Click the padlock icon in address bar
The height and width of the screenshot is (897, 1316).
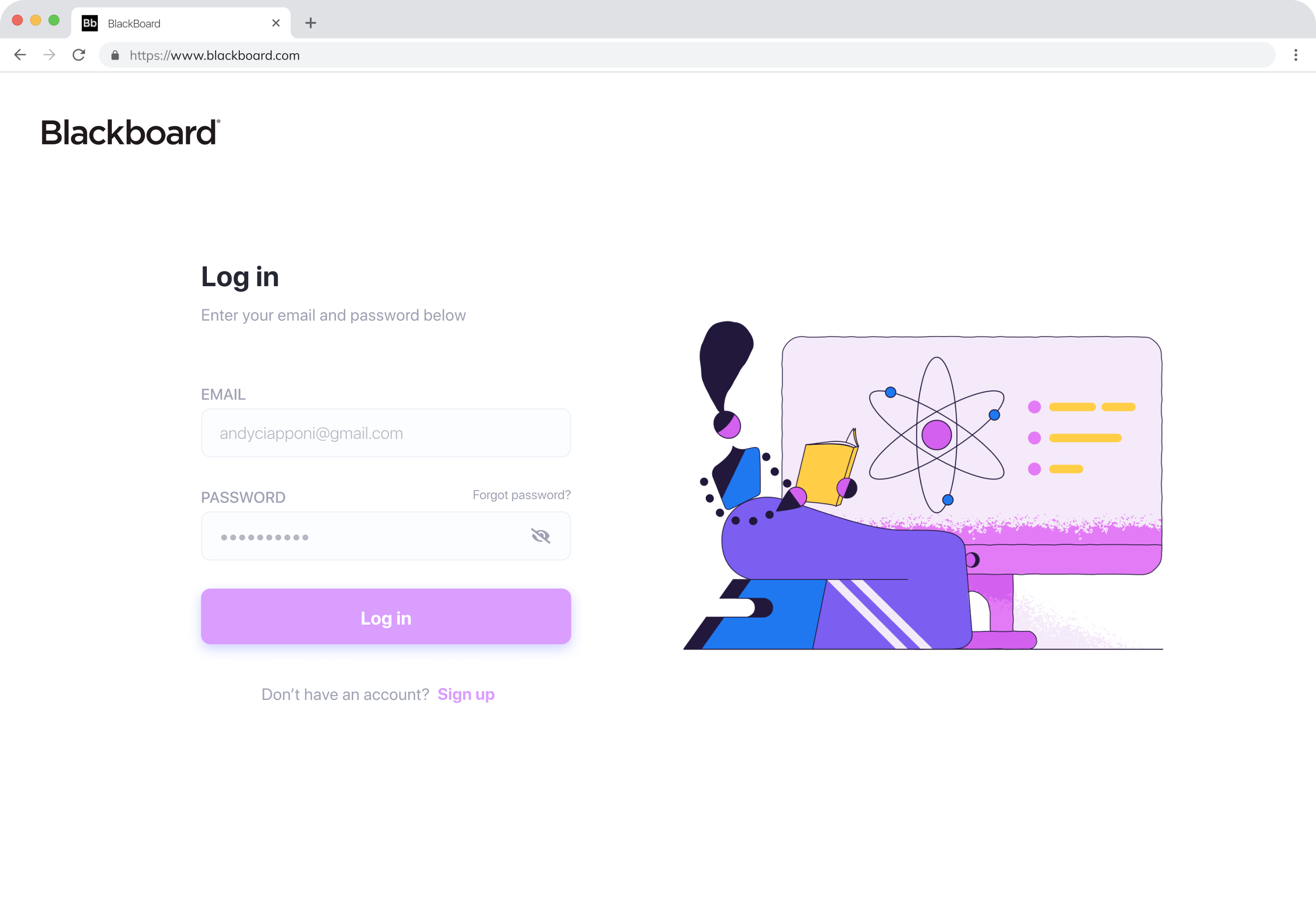(x=115, y=56)
